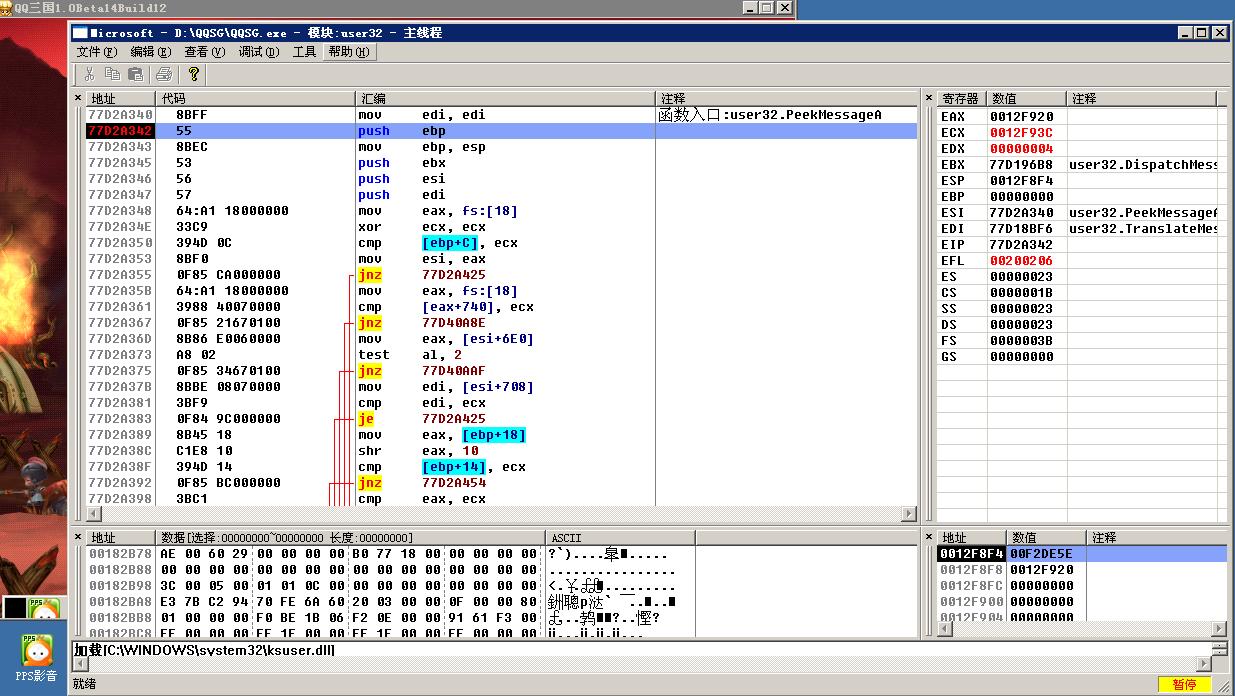Select the FS segment value 0000003B
Image resolution: width=1235 pixels, height=696 pixels.
[1021, 341]
